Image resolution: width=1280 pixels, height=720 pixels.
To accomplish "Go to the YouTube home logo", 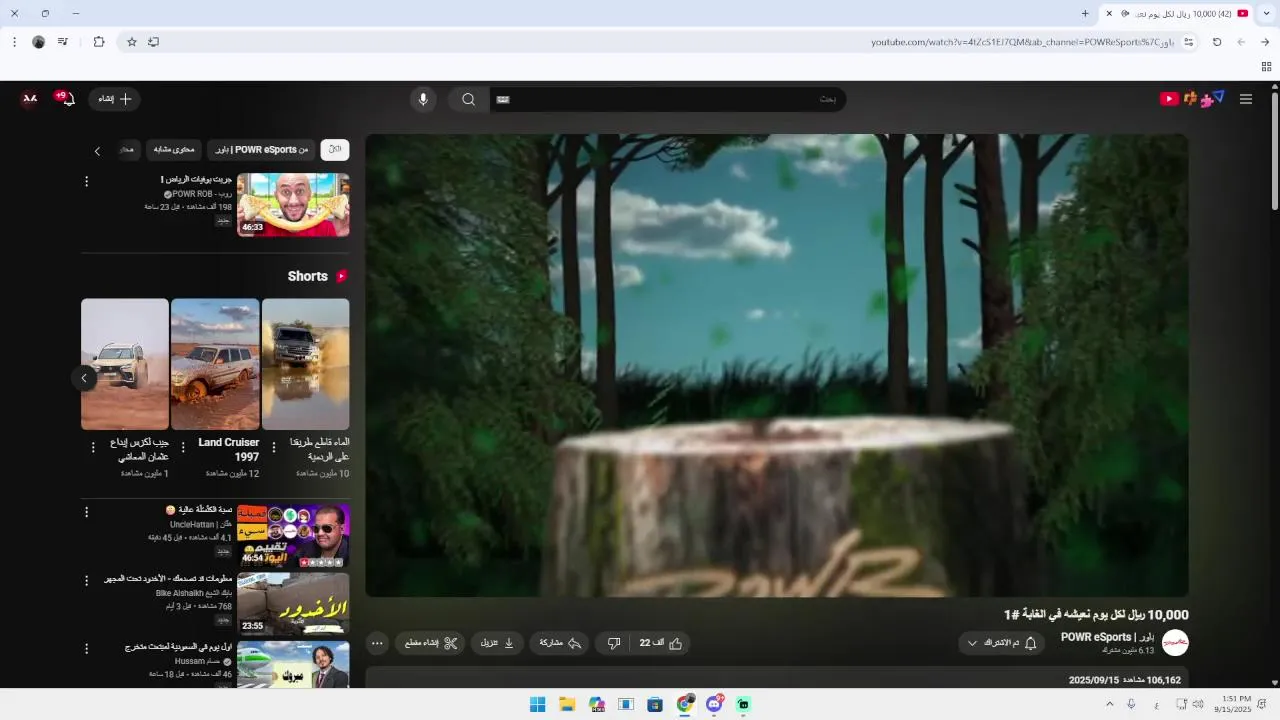I will [x=1192, y=99].
